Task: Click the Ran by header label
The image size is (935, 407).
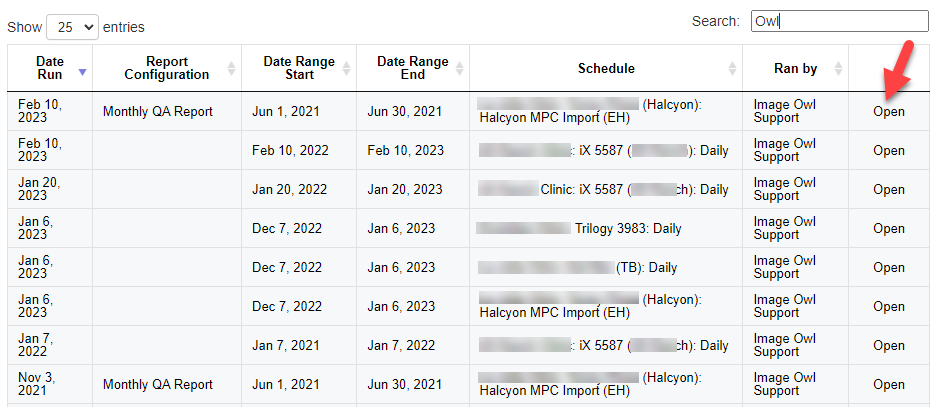Action: click(x=795, y=69)
